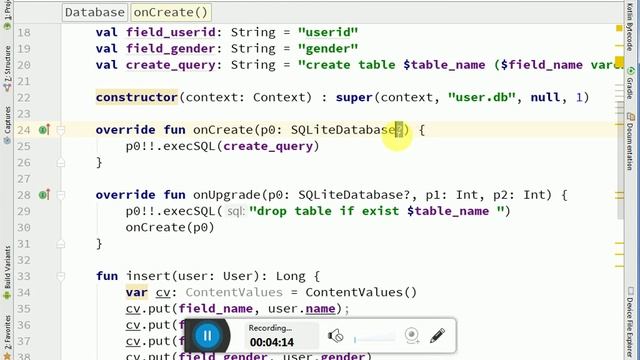
Task: Click the constructor keyword on line 22
Action: (x=137, y=97)
